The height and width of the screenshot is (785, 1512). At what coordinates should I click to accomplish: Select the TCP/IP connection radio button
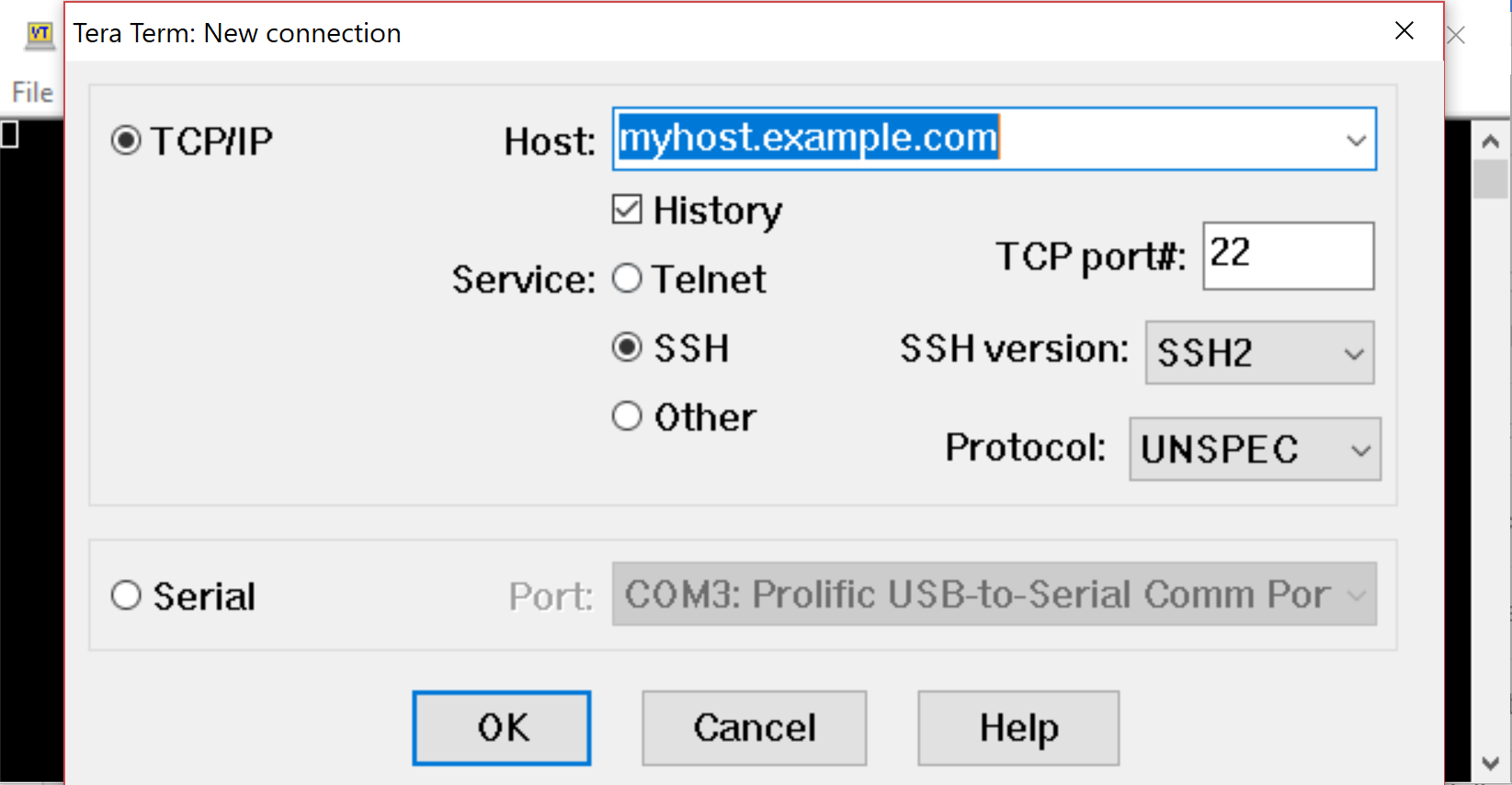coord(126,141)
